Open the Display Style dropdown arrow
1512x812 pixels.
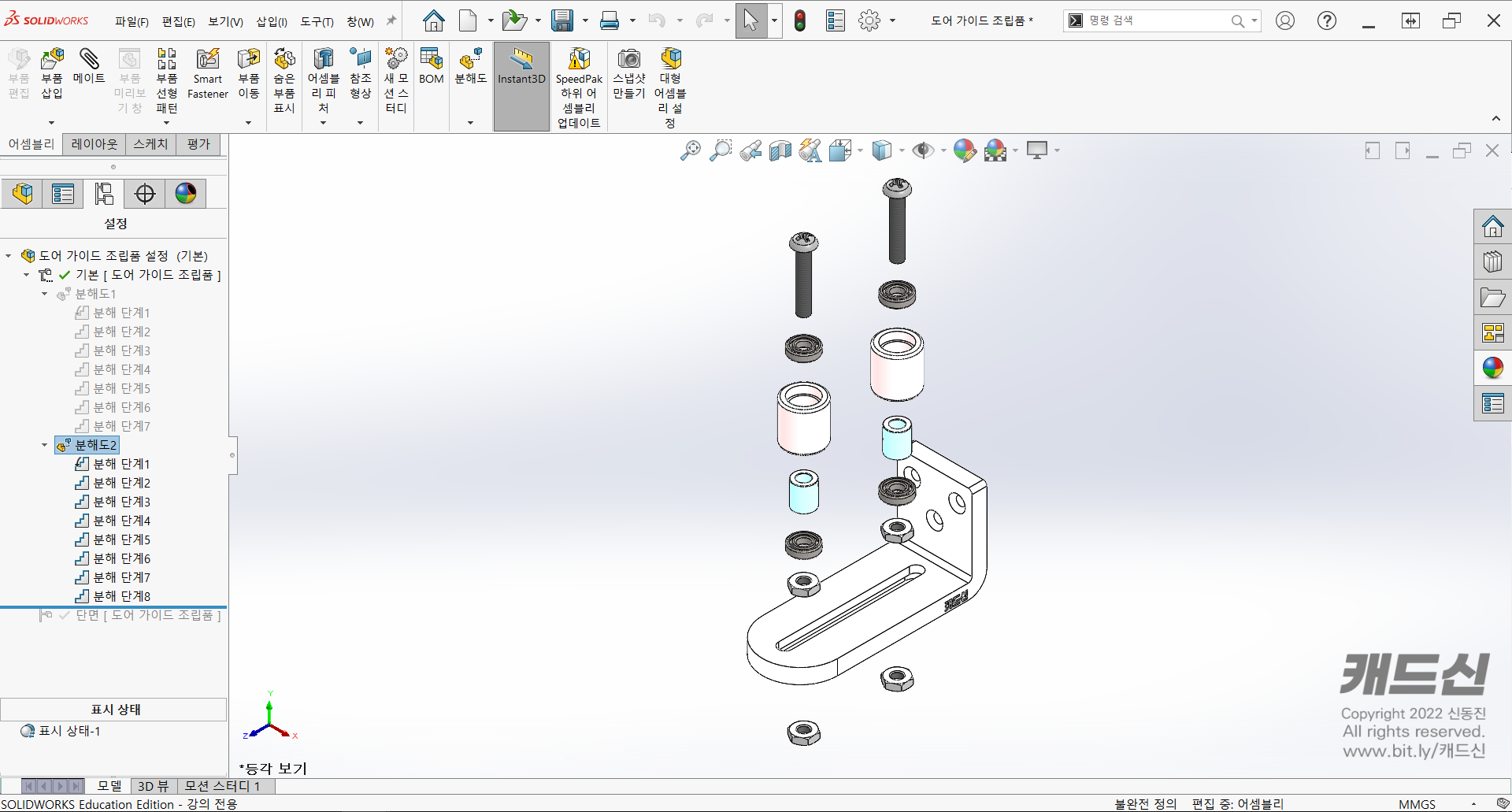(902, 150)
